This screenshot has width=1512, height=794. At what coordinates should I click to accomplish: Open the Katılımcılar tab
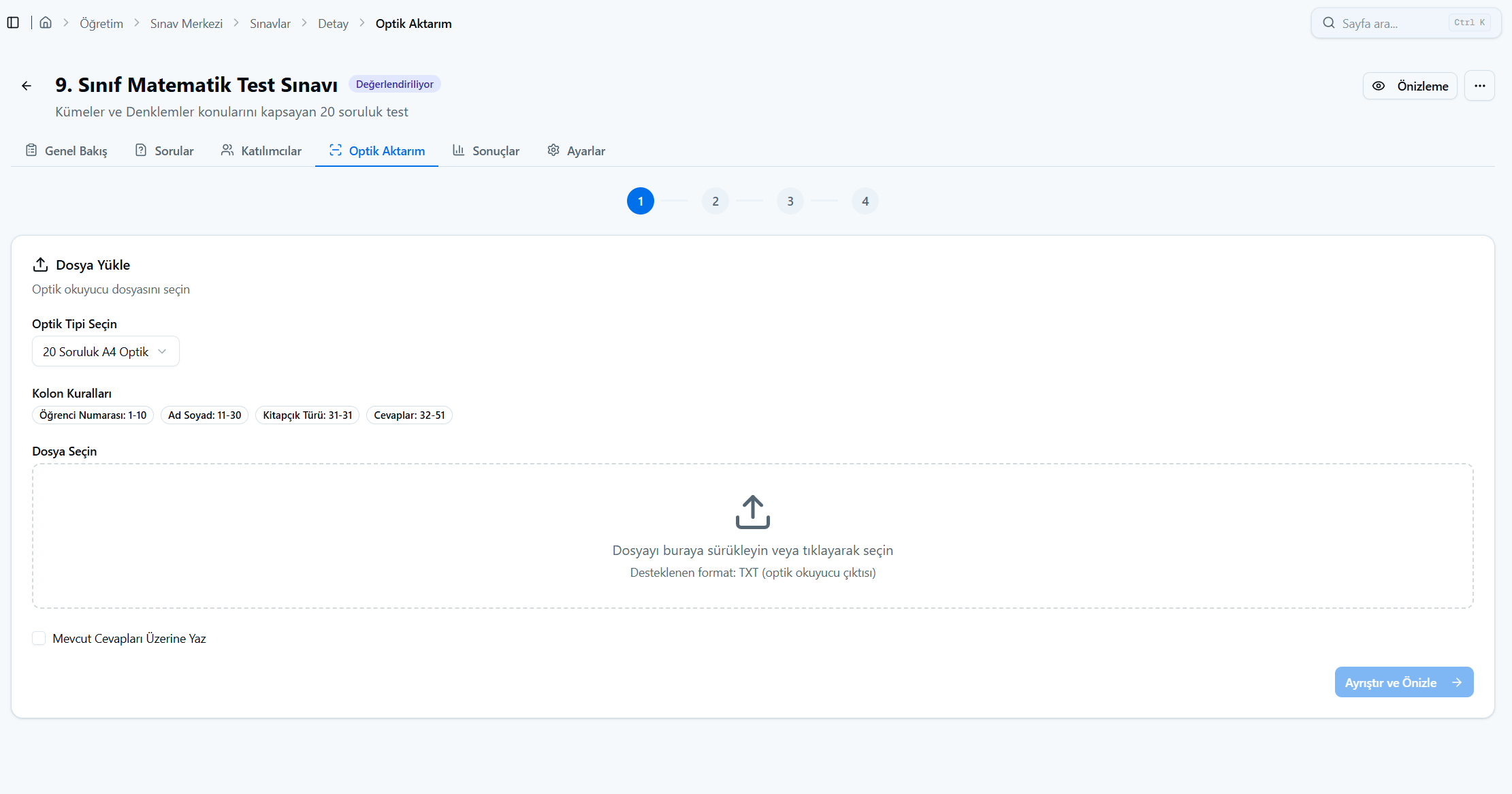point(261,150)
